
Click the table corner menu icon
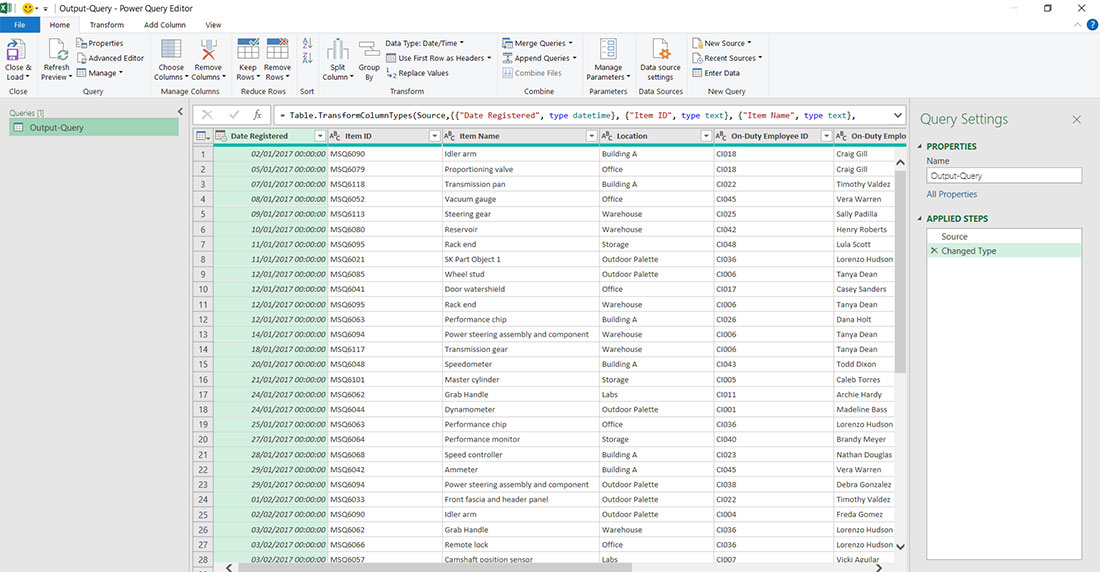[x=203, y=136]
